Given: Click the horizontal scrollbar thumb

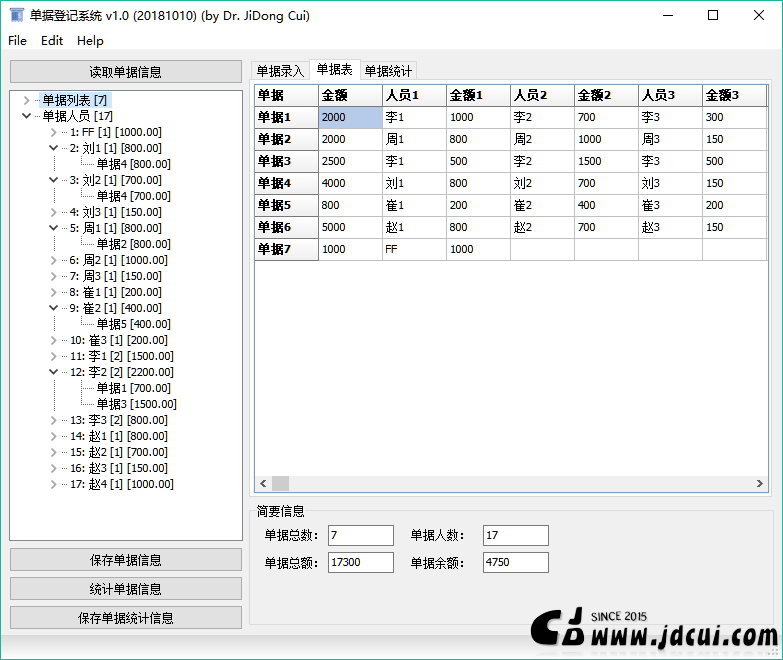Looking at the screenshot, I should click(x=280, y=483).
